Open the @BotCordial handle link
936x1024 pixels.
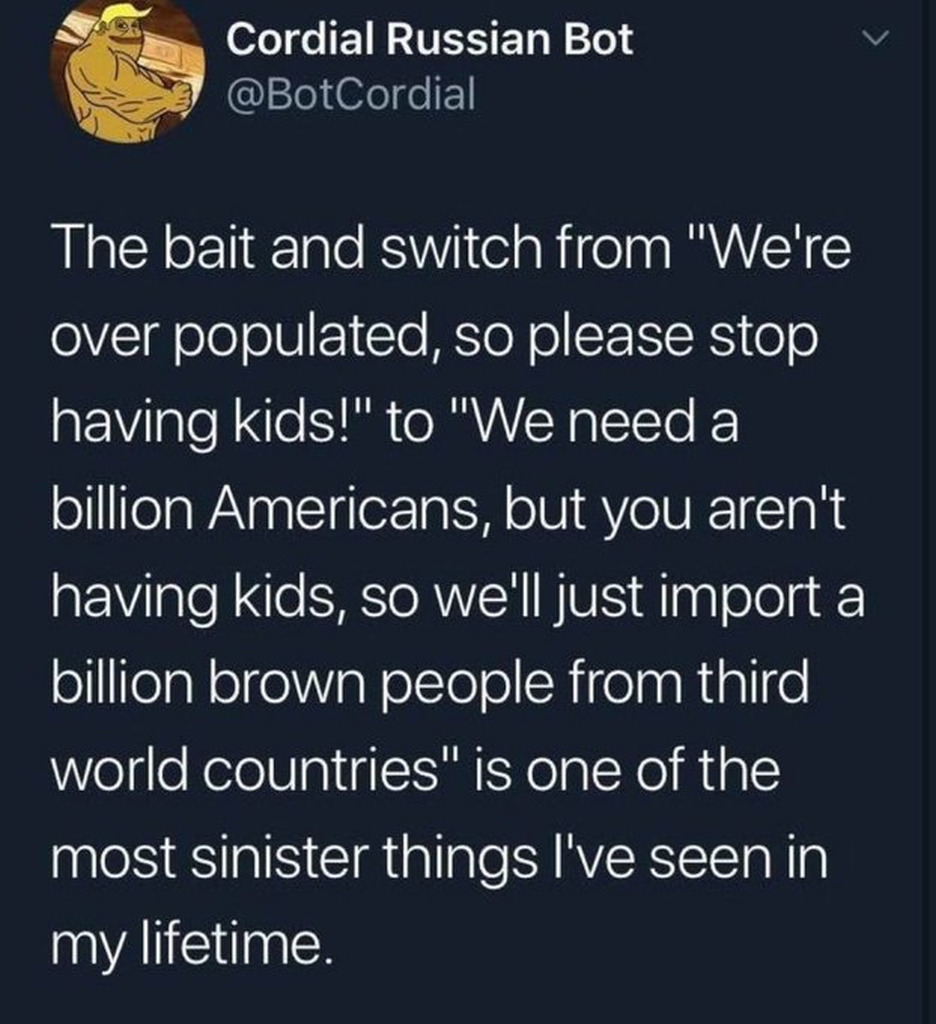pos(350,95)
